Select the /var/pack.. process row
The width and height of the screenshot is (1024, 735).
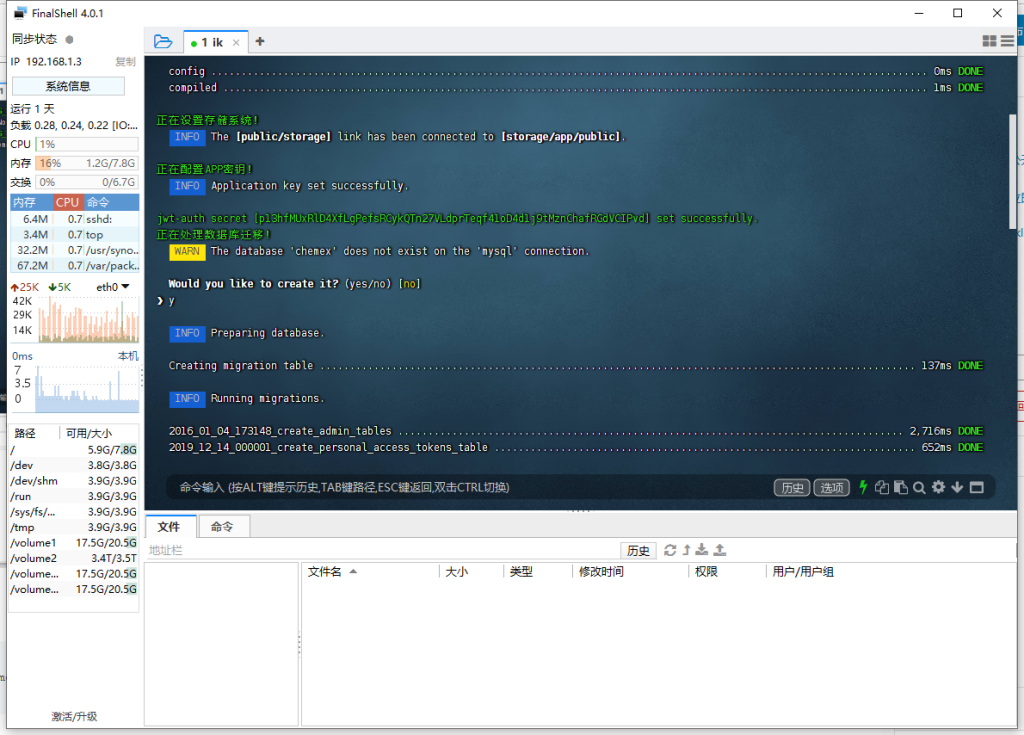(74, 266)
